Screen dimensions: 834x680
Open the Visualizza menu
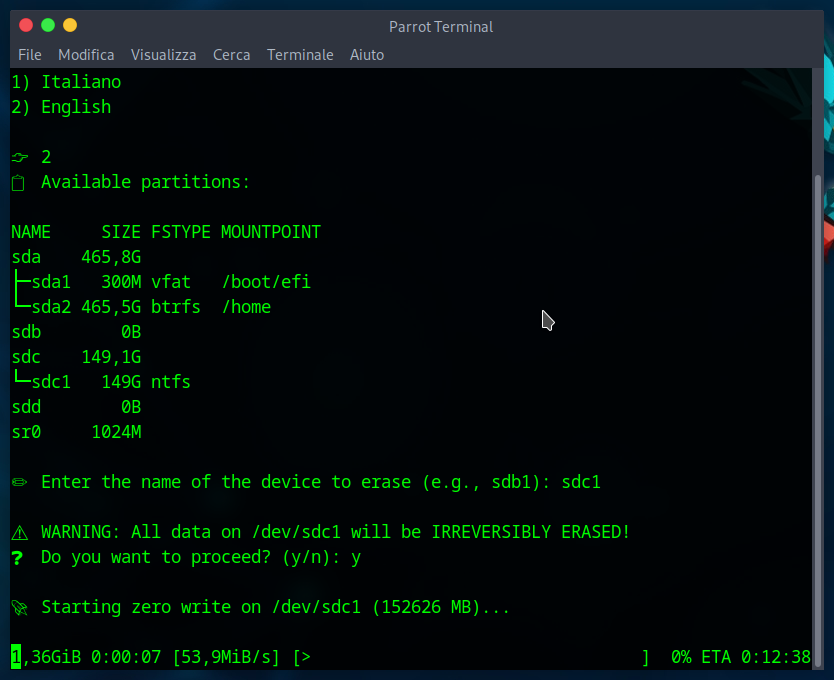tap(163, 55)
